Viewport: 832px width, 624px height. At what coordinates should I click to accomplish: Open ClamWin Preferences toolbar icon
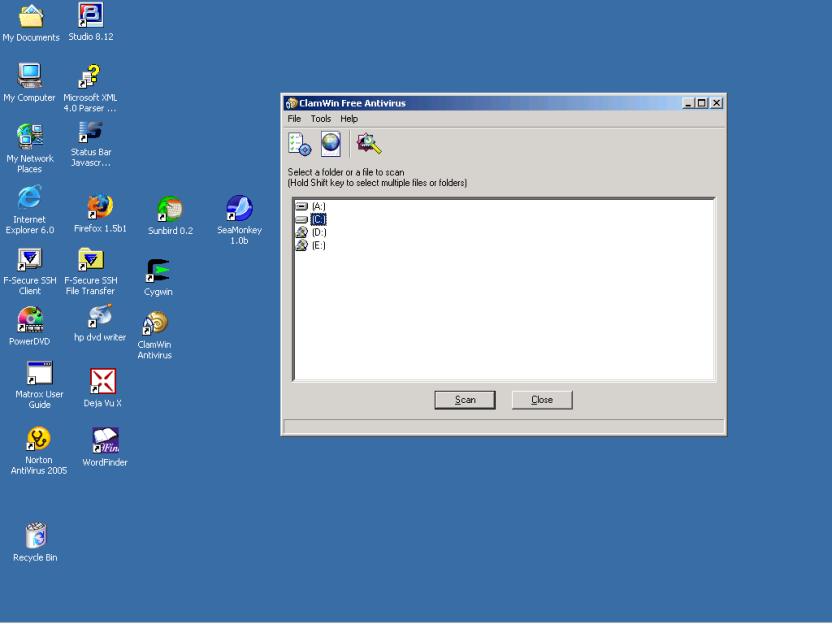click(x=300, y=144)
